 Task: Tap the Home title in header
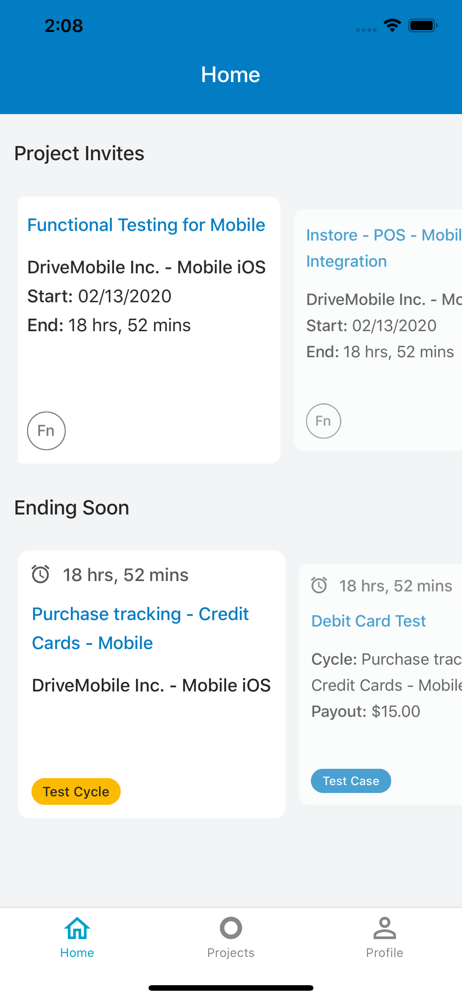point(230,75)
